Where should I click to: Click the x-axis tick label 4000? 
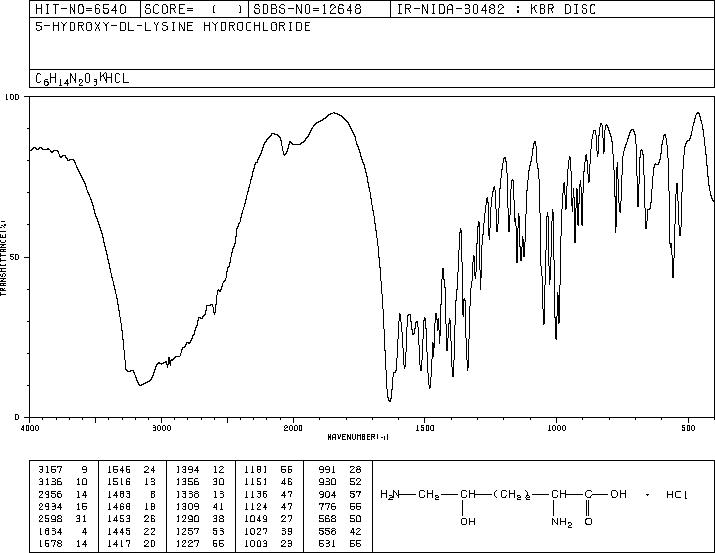click(x=30, y=428)
